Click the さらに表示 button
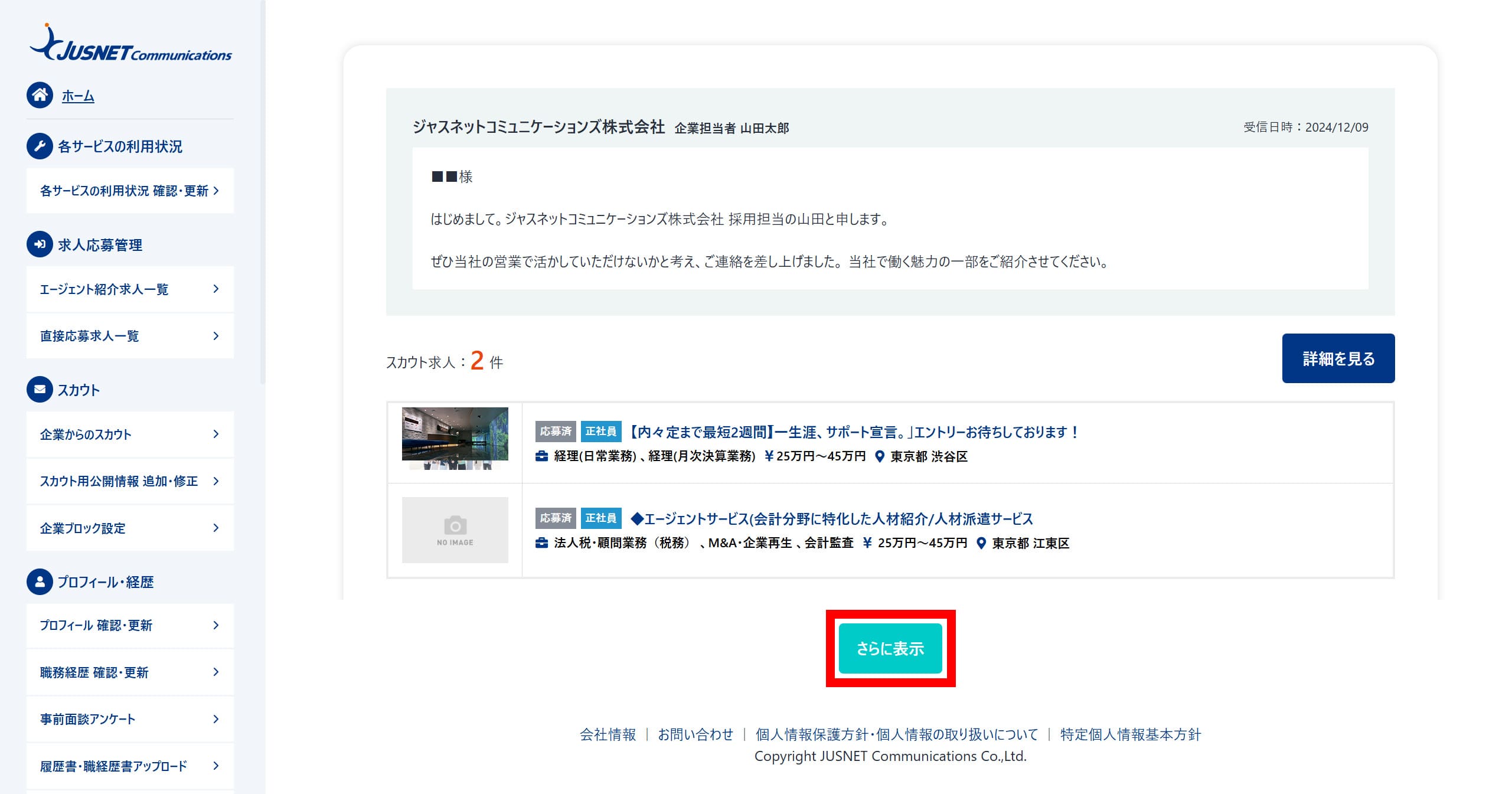The image size is (1512, 794). [890, 648]
